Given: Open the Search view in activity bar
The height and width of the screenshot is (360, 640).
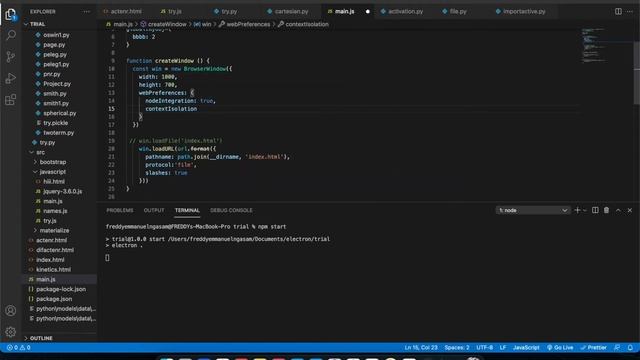Looking at the screenshot, I should (x=11, y=35).
